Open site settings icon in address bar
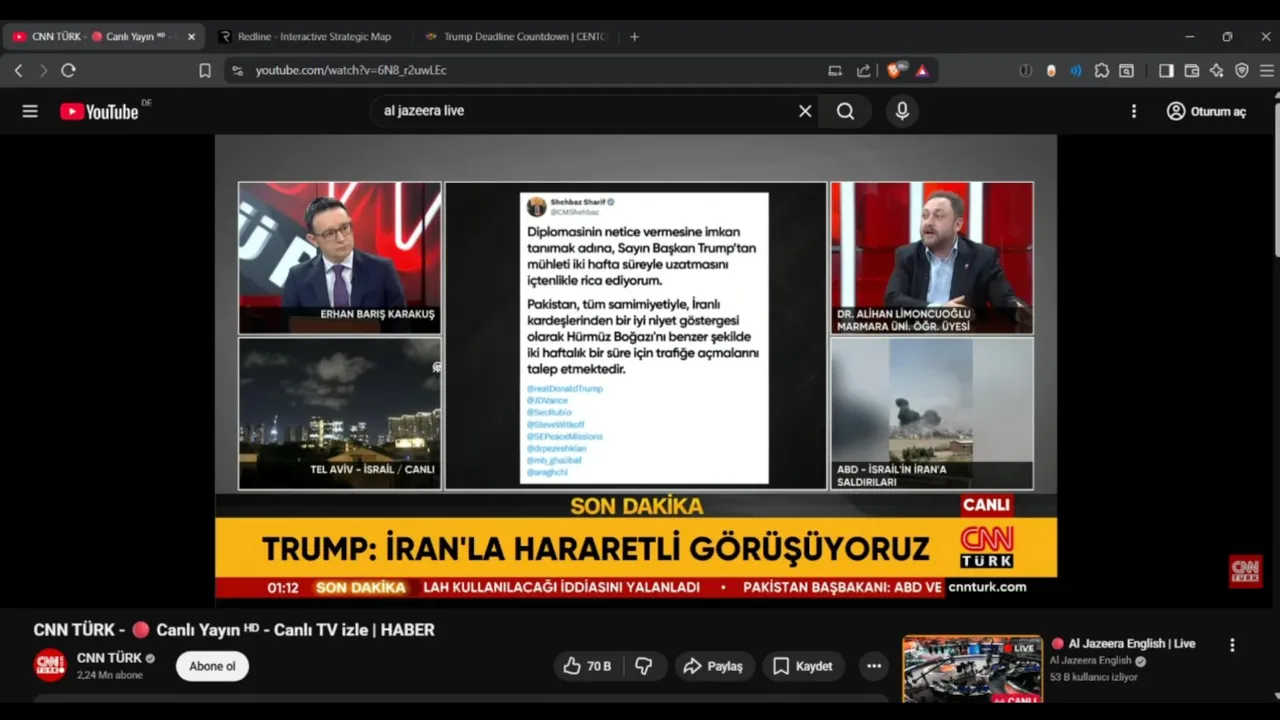The height and width of the screenshot is (720, 1280). click(x=237, y=71)
